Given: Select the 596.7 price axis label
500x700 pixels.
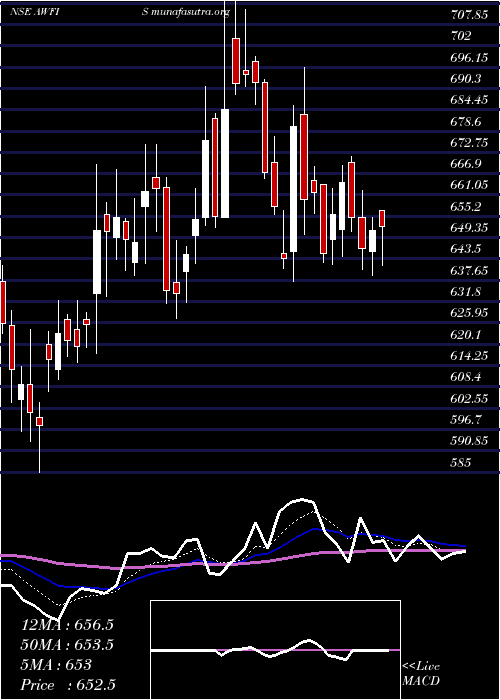Looking at the screenshot, I should click(466, 420).
